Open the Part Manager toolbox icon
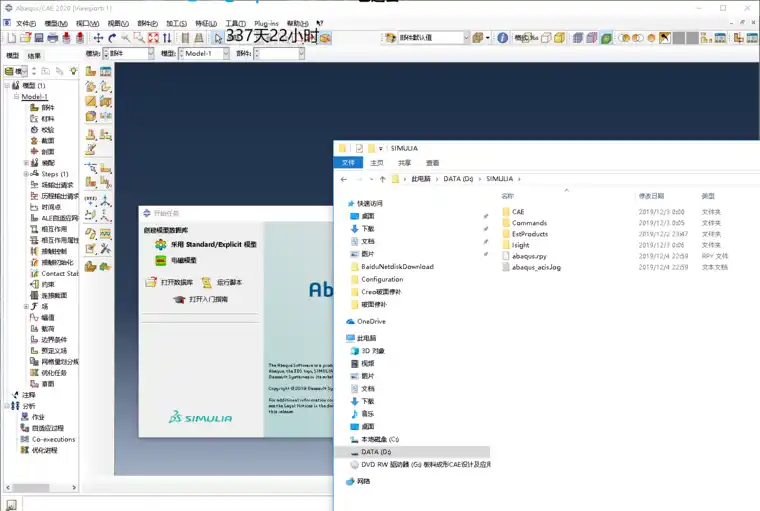This screenshot has height=511, width=760. click(x=105, y=72)
